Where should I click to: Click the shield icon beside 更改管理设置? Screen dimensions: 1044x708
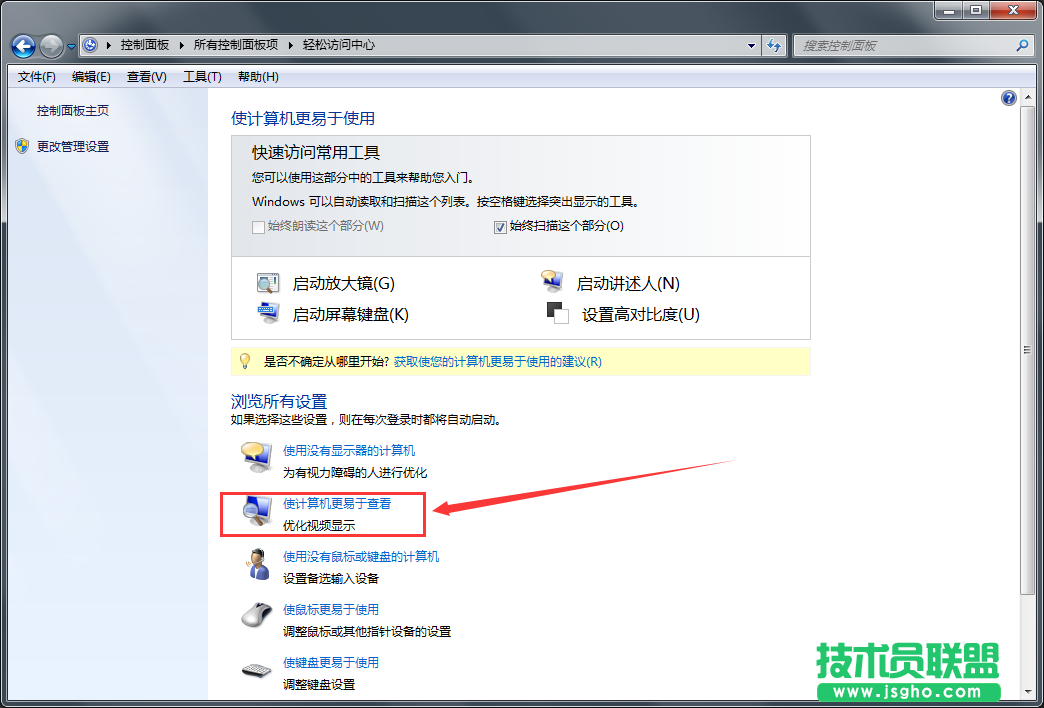pyautogui.click(x=22, y=145)
